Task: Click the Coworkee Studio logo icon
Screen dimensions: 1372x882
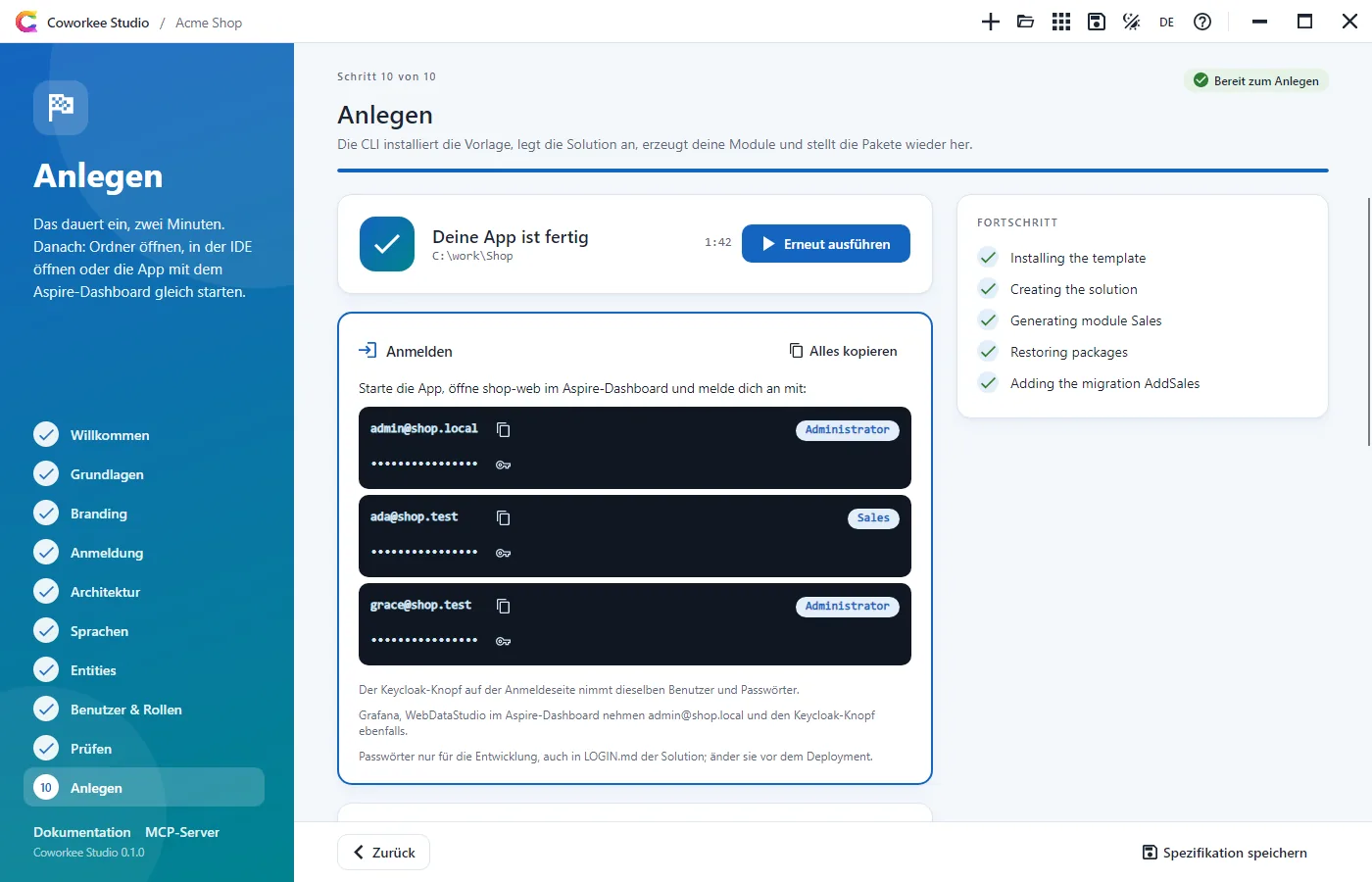Action: 26,22
